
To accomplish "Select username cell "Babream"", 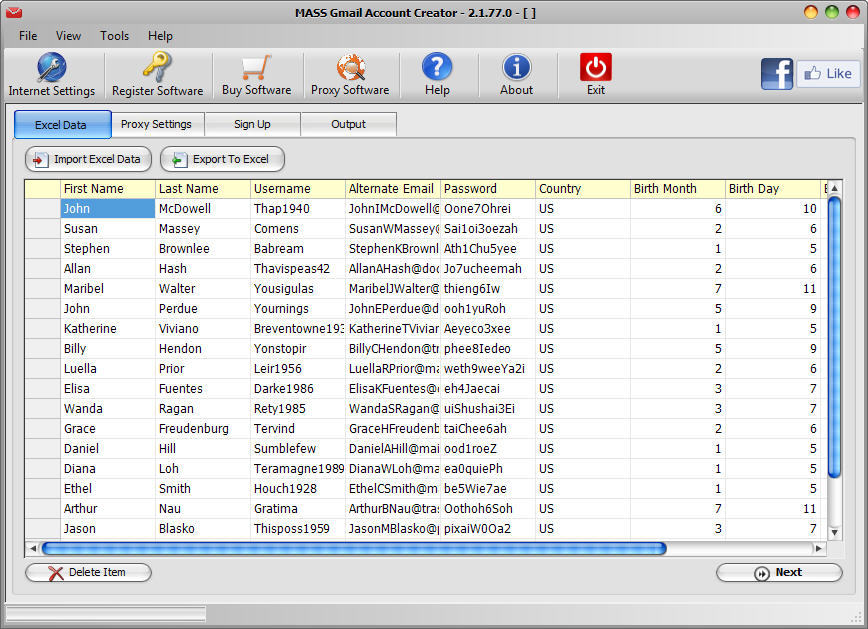I will [298, 249].
